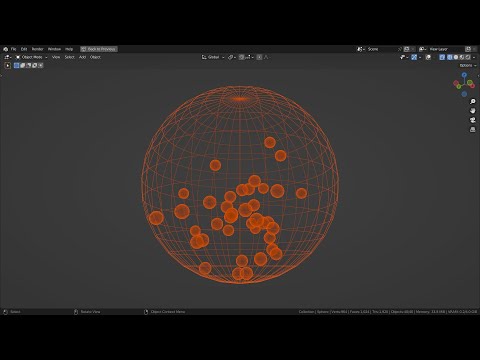Image resolution: width=480 pixels, height=360 pixels.
Task: Open the view layer browse dropdown
Action: click(423, 49)
